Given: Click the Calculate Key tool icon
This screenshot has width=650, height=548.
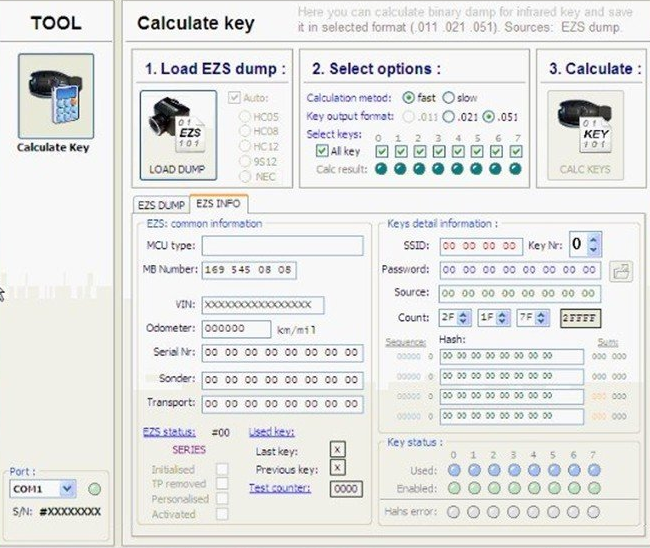Looking at the screenshot, I should (x=56, y=96).
